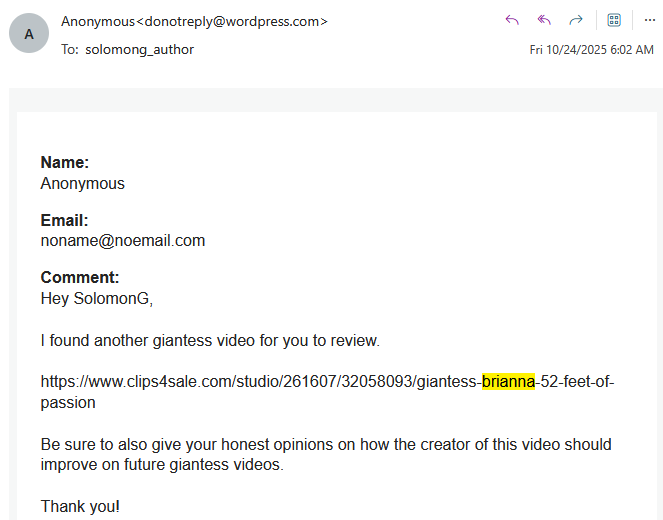Select sender Anonymous<donotreply@wordpress.com>
This screenshot has height=520, width=663.
pyautogui.click(x=194, y=21)
